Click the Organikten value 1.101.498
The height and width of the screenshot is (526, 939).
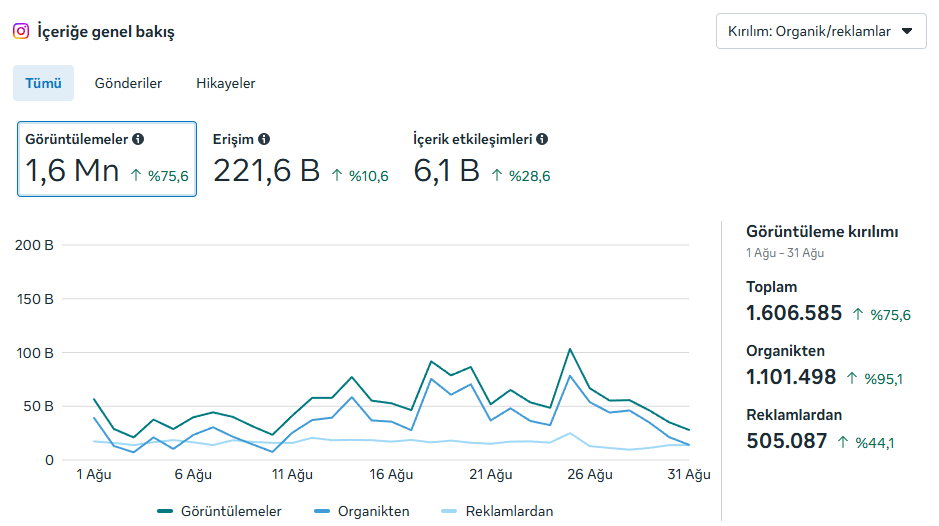pos(790,377)
